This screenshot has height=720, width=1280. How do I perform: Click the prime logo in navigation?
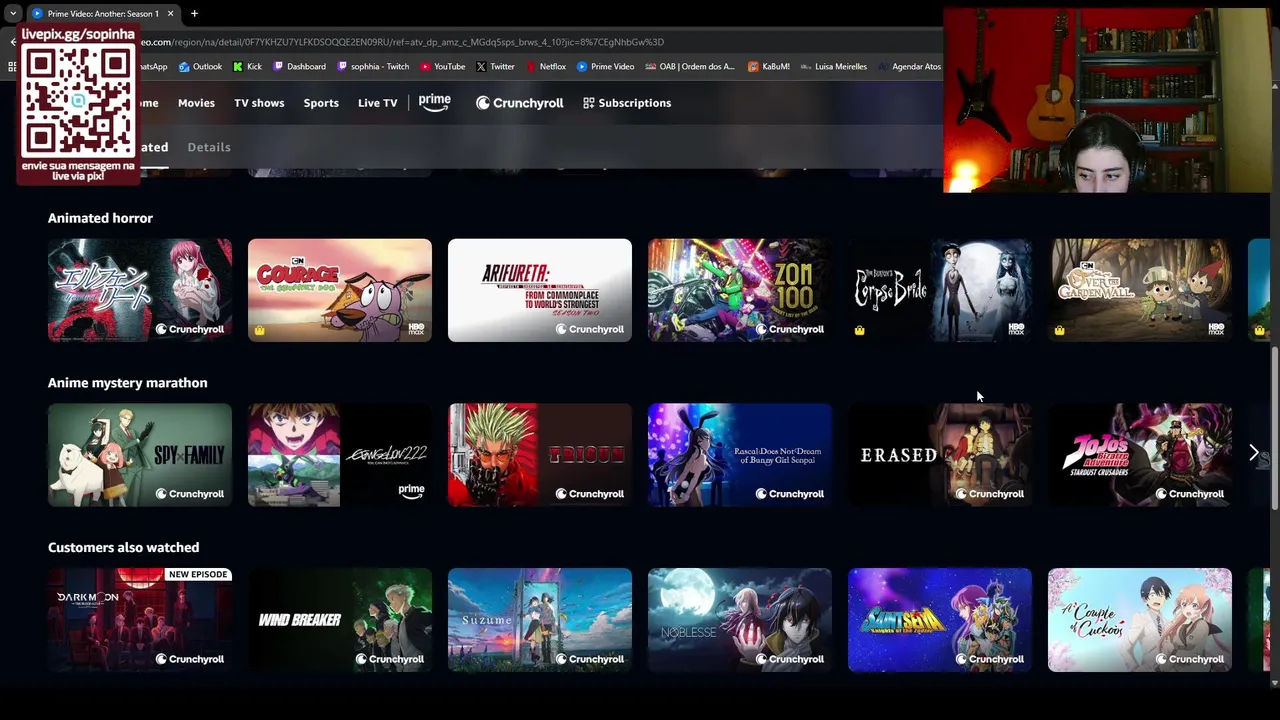tap(435, 102)
